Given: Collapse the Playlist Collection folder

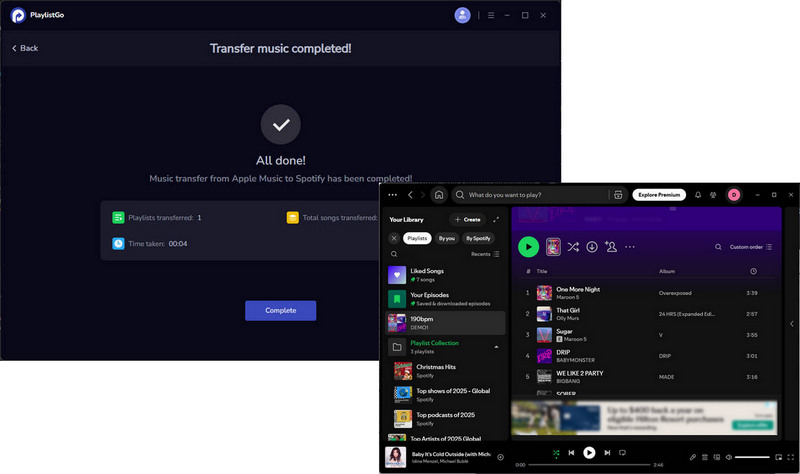Looking at the screenshot, I should (x=496, y=347).
